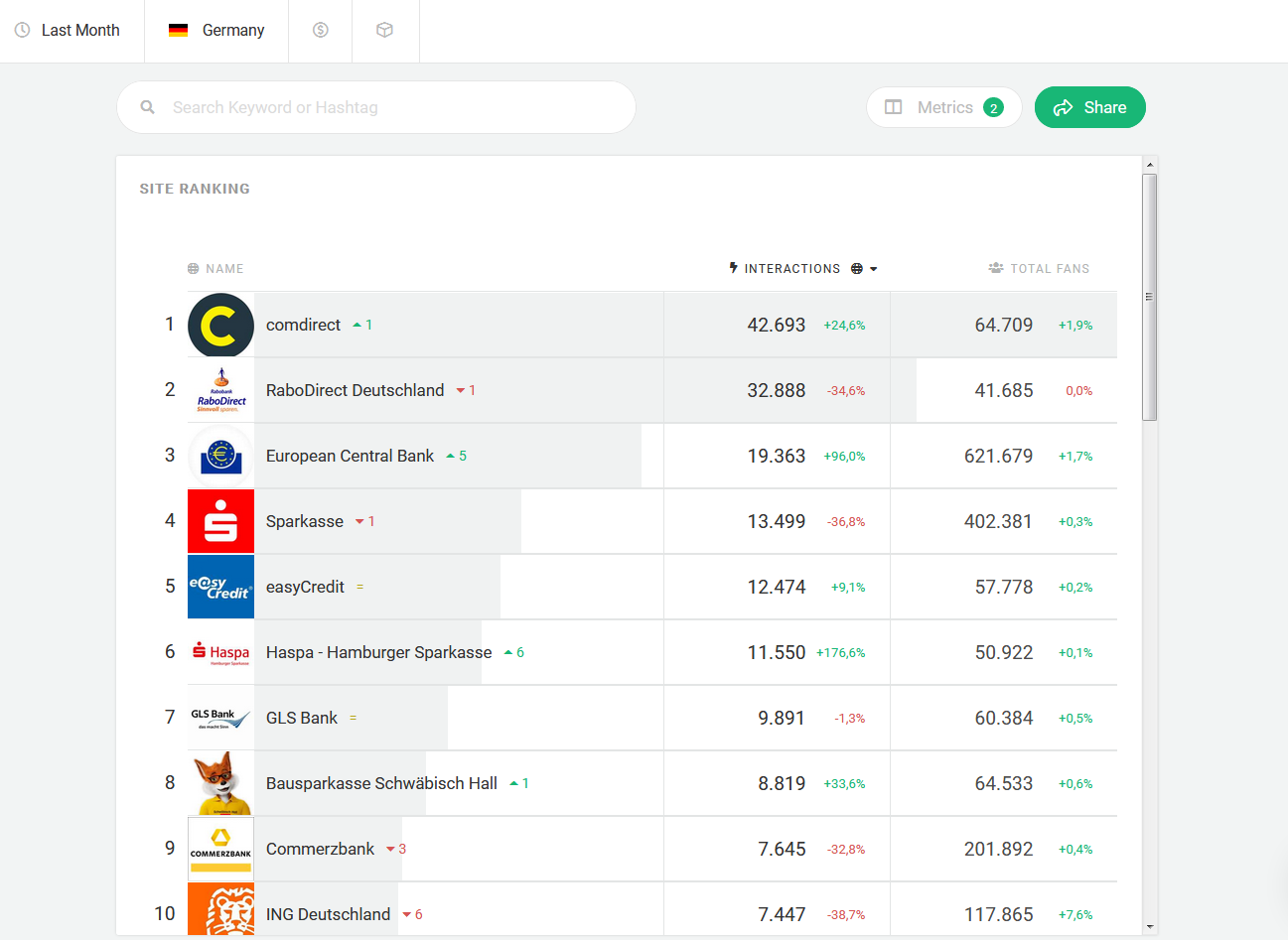Open the European Central Bank logo
The width and height of the screenshot is (1288, 940).
pyautogui.click(x=220, y=456)
